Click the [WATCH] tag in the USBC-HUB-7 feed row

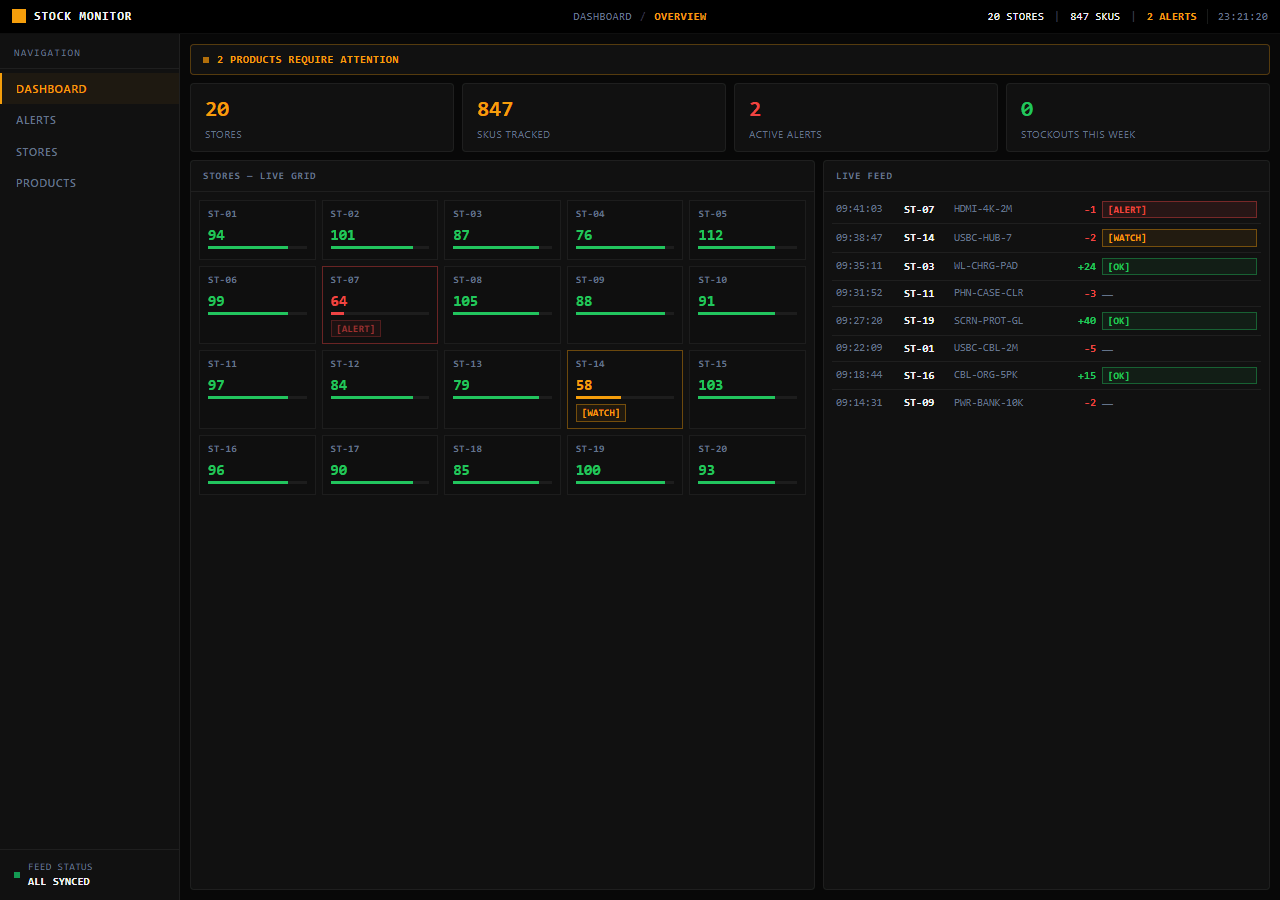pos(1179,238)
